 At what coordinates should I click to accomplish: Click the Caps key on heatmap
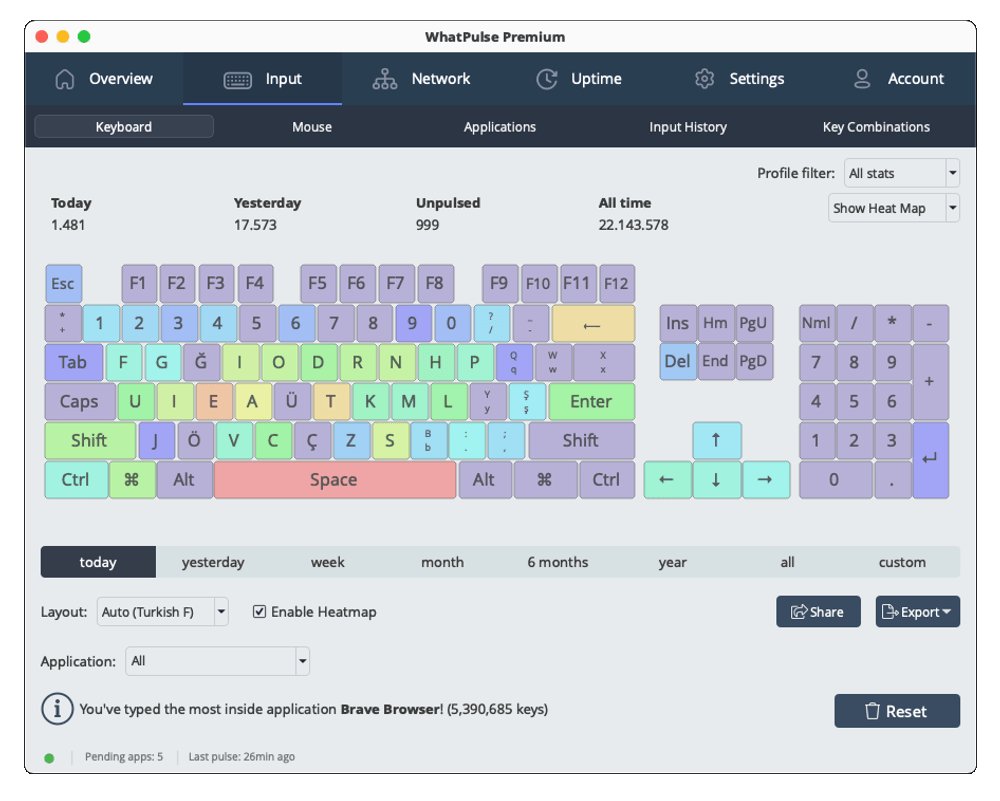tap(80, 401)
